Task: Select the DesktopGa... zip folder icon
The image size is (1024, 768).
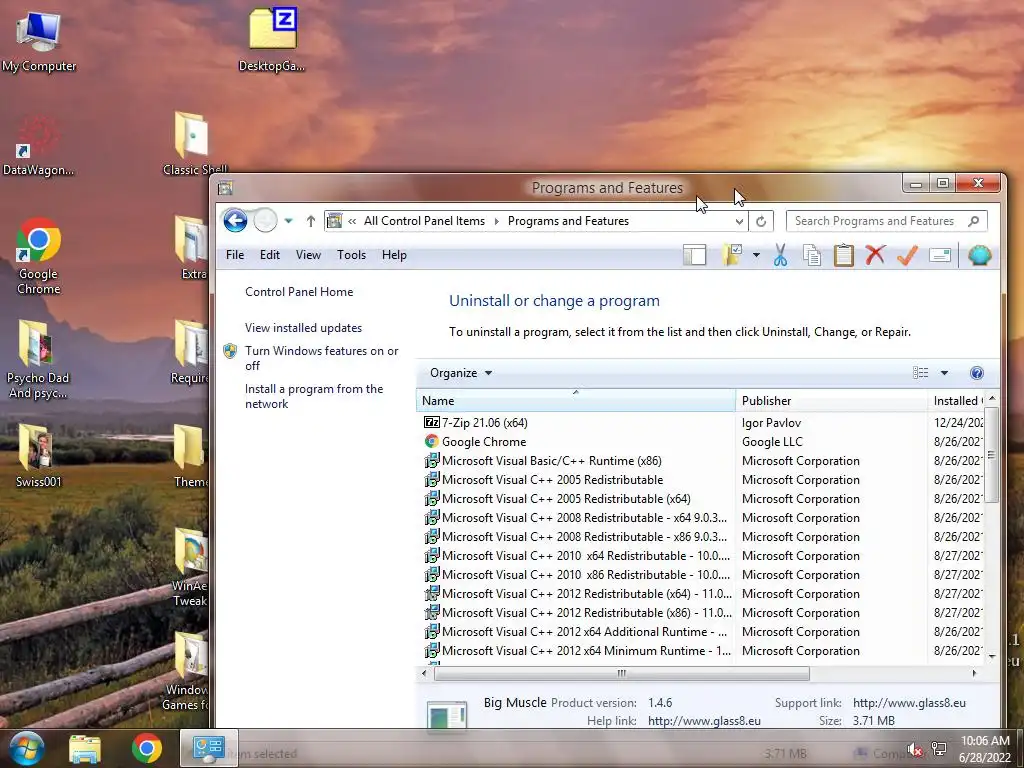Action: tap(272, 40)
